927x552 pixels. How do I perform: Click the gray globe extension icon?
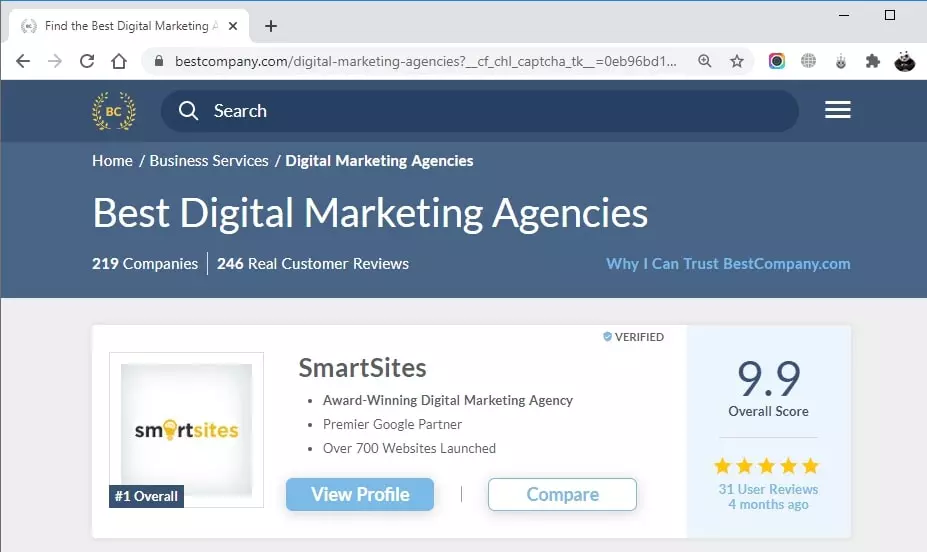[808, 60]
